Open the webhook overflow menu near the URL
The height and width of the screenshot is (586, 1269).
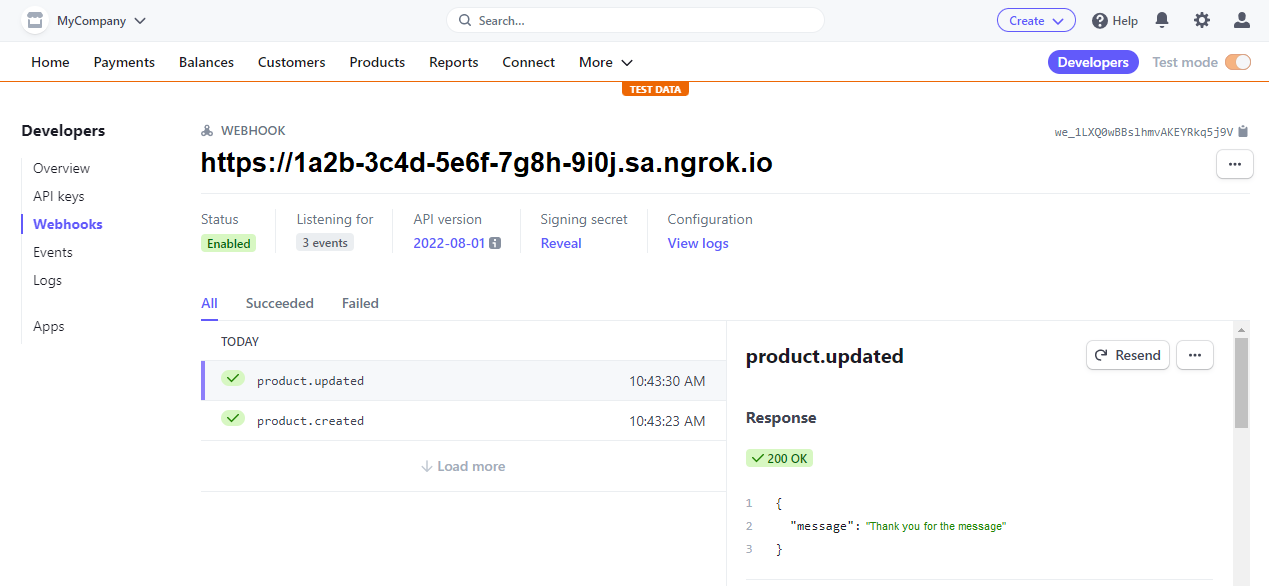[x=1234, y=164]
